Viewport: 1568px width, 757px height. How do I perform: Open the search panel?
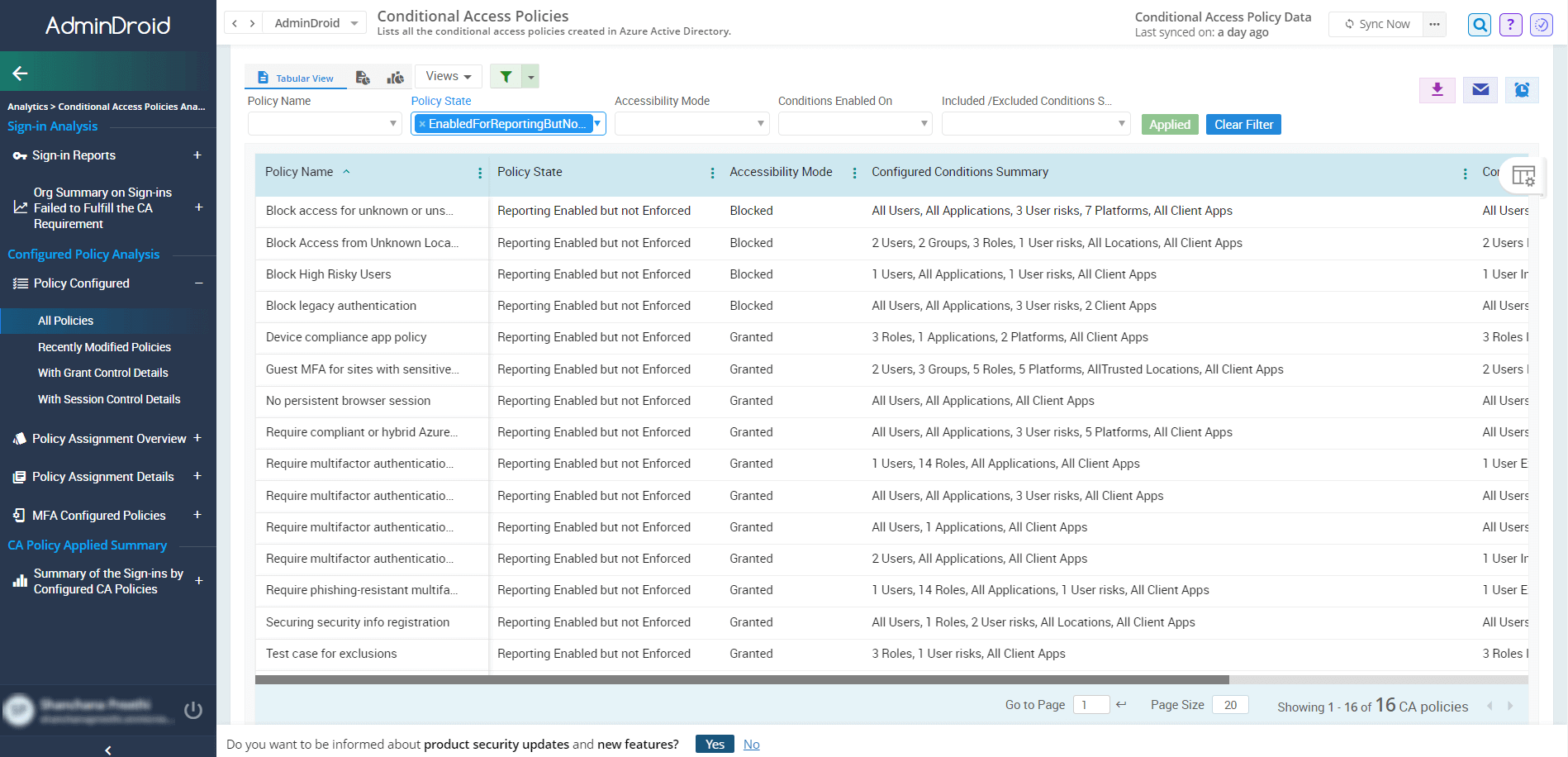coord(1479,24)
